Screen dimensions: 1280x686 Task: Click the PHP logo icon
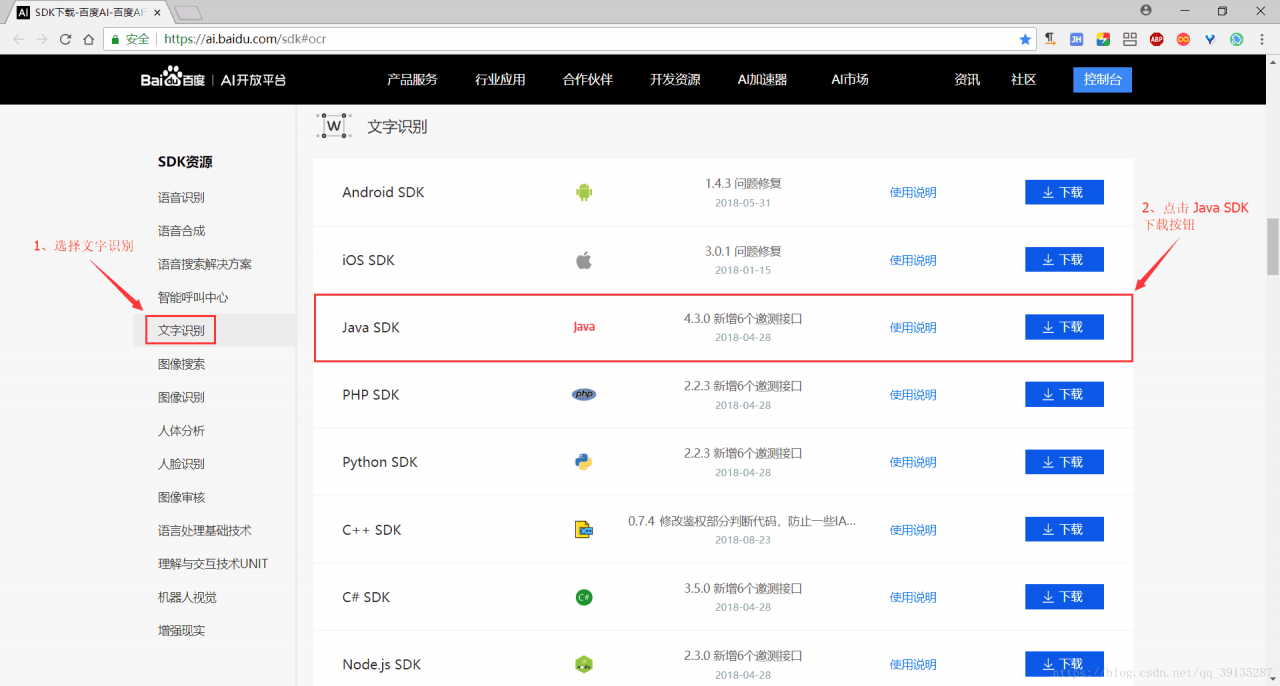(584, 394)
